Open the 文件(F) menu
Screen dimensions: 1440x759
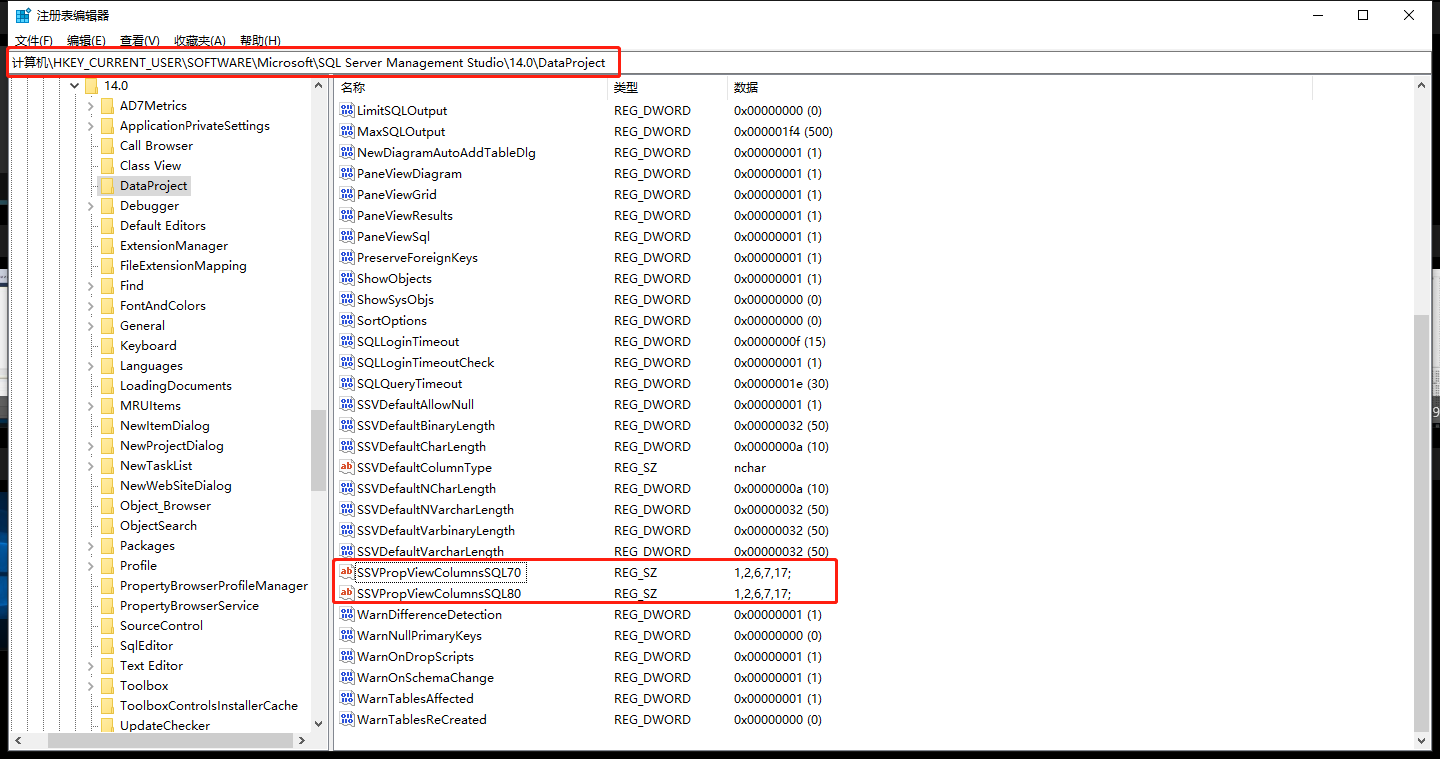coord(34,41)
